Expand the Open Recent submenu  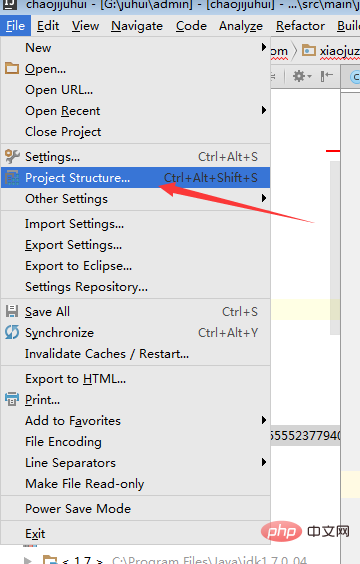(x=136, y=110)
